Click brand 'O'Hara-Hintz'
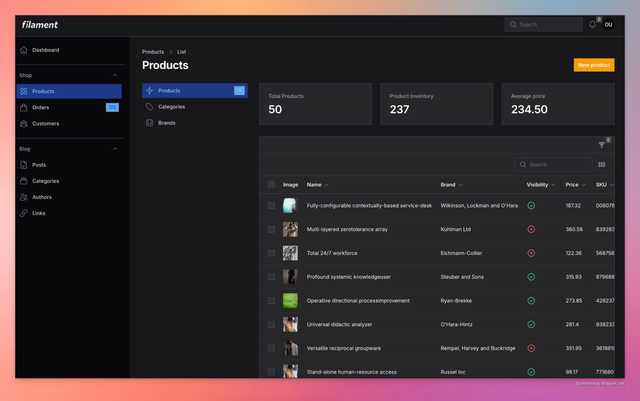640x401 pixels. pos(456,324)
